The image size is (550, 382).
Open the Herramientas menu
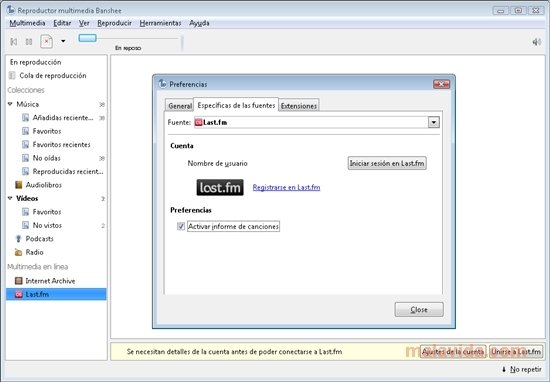click(160, 23)
